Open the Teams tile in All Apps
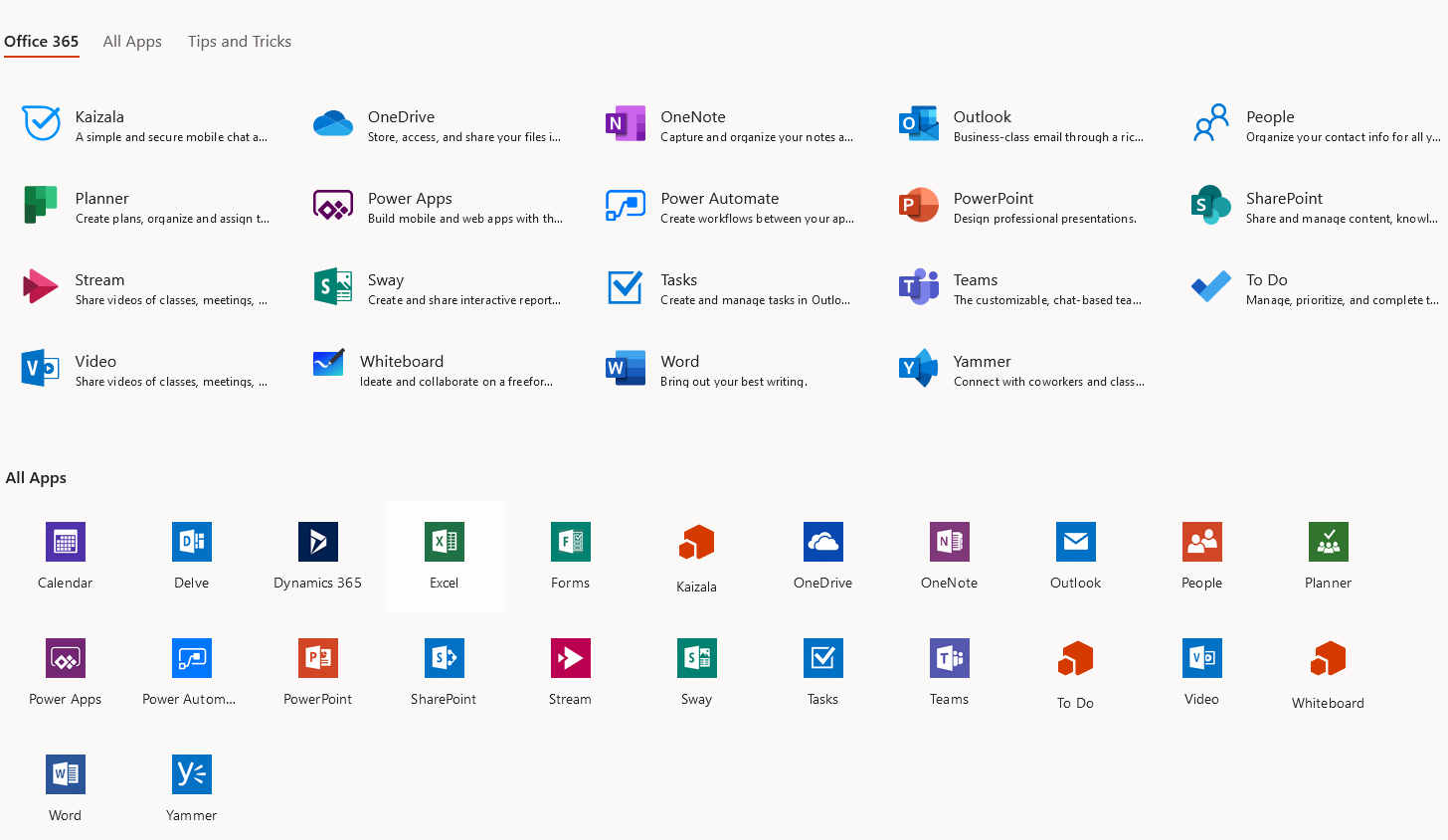This screenshot has height=840, width=1448. [x=950, y=672]
